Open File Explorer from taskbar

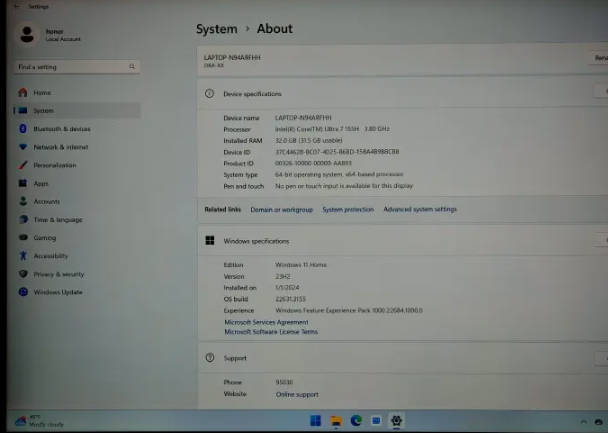tap(336, 421)
